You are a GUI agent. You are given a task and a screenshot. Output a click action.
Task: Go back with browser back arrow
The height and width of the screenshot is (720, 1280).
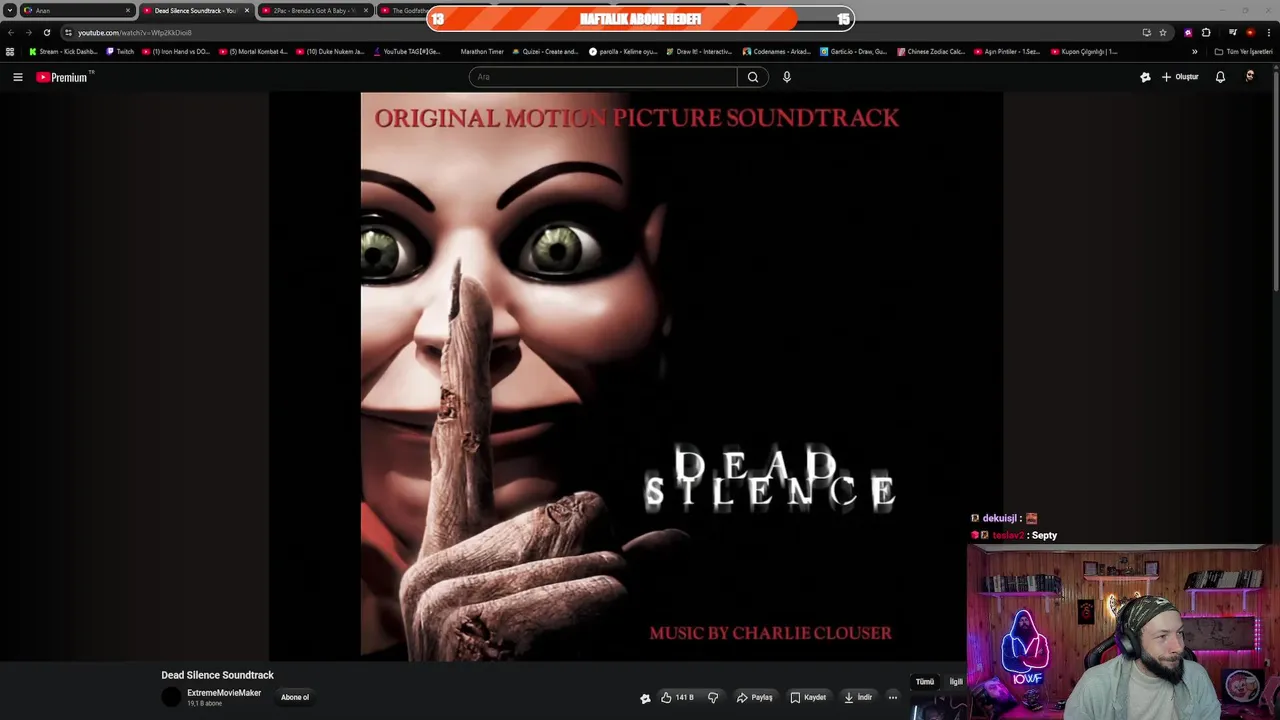point(11,32)
